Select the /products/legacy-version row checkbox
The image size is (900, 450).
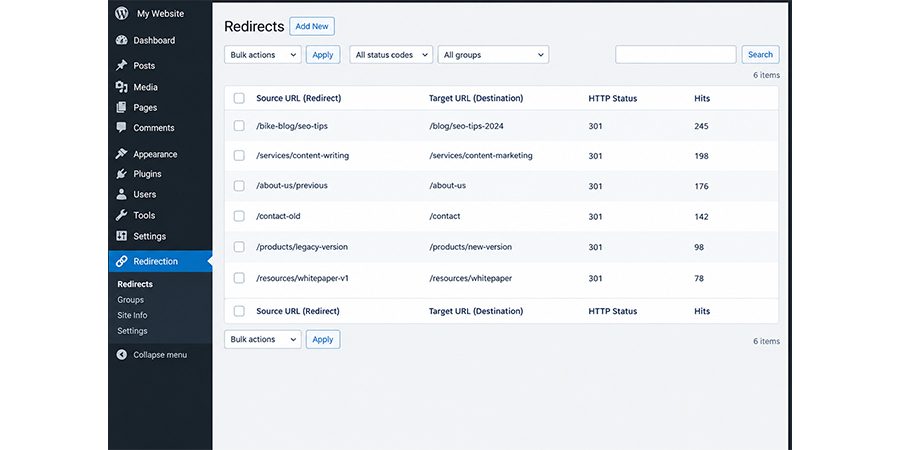coord(239,247)
